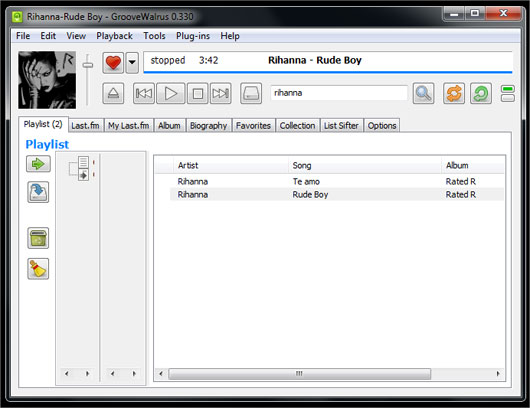Viewport: 530px width, 408px height.
Task: Click the hard drive icon button
Action: 251,93
